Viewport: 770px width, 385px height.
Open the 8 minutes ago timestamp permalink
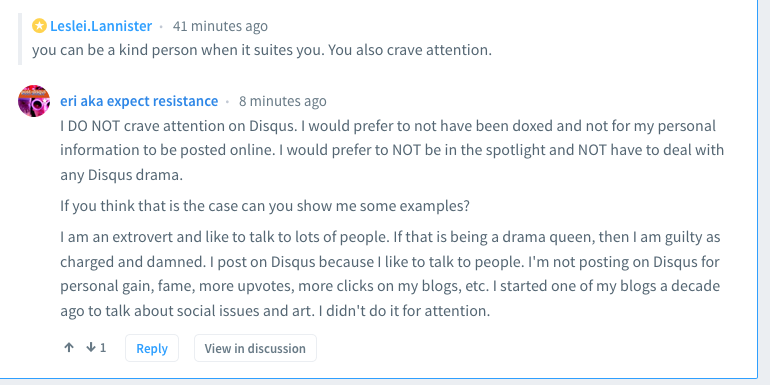[x=282, y=101]
